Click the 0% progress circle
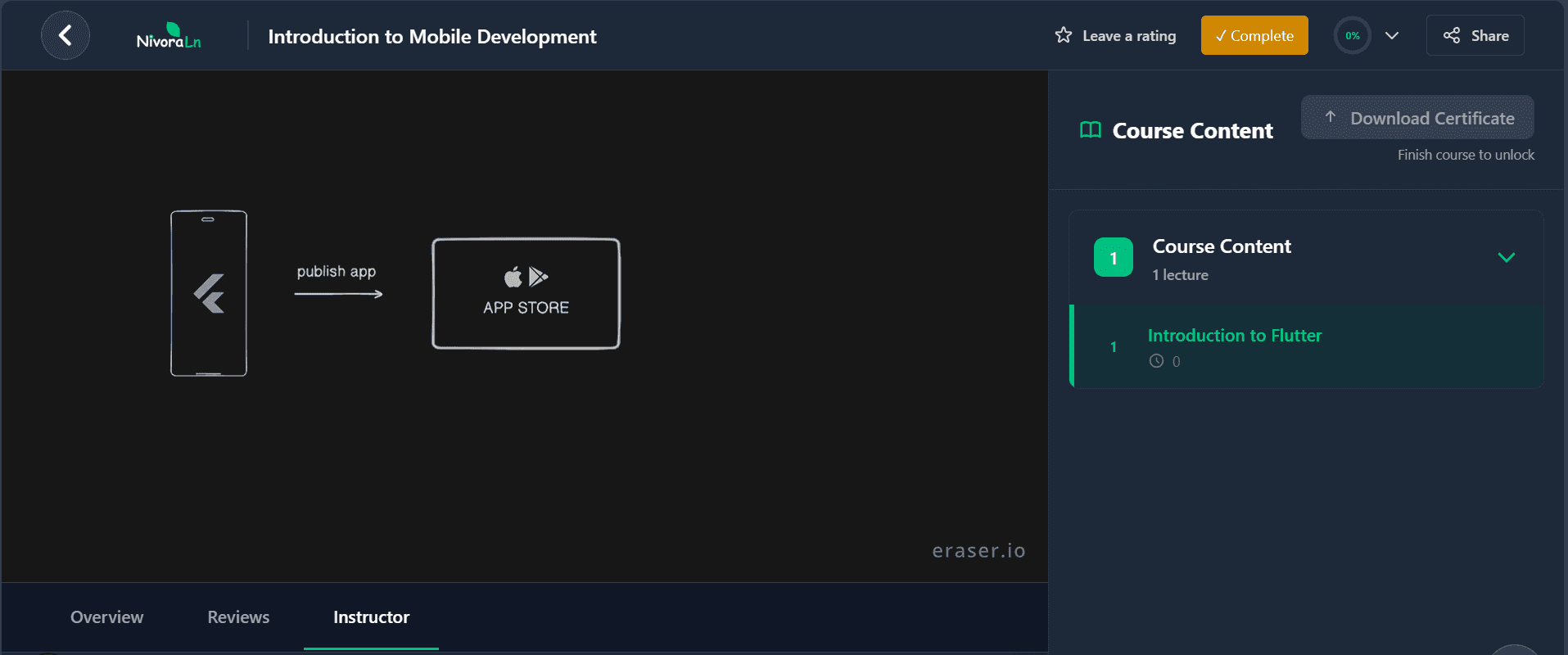 [x=1352, y=36]
